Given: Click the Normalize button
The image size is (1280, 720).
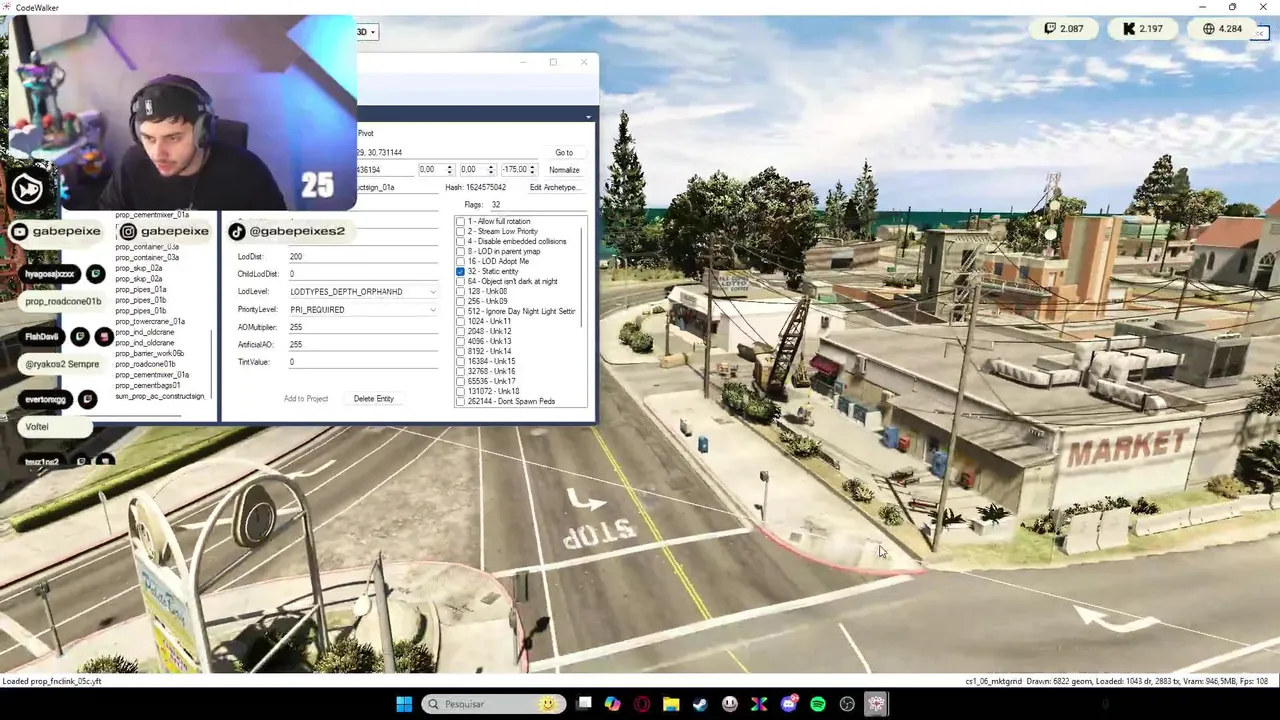Looking at the screenshot, I should pos(564,169).
